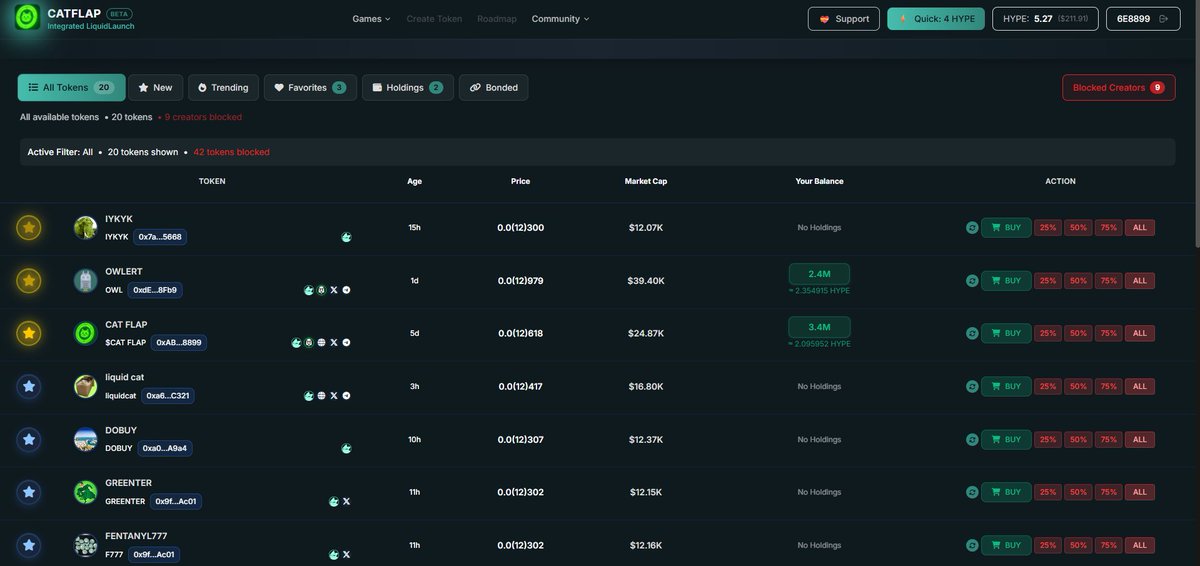Expand the Games dropdown menu
This screenshot has height=566, width=1200.
[371, 19]
